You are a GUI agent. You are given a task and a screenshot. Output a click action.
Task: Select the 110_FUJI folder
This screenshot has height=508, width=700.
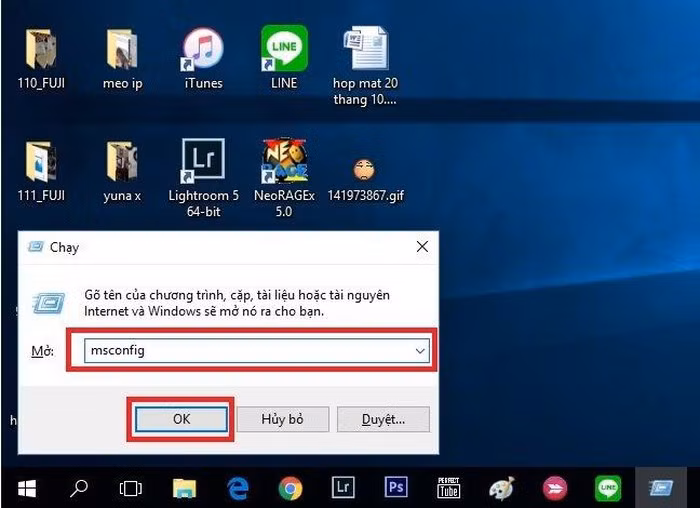point(41,58)
